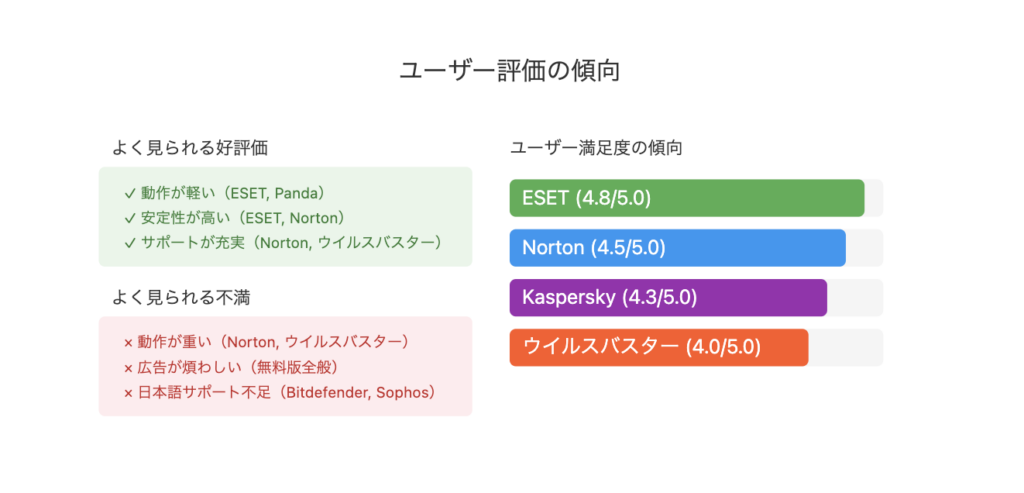The image size is (1024, 493).
Task: Click the ユーザー評価の傾向 title
Action: (x=509, y=71)
